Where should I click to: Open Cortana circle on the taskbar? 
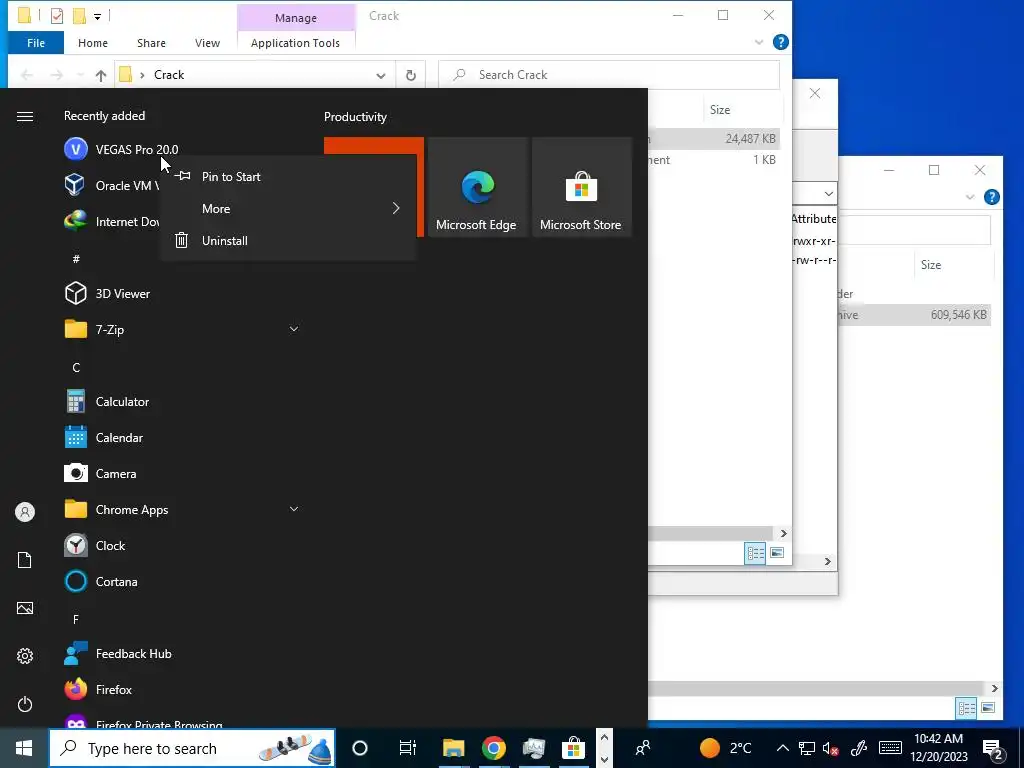pos(360,748)
